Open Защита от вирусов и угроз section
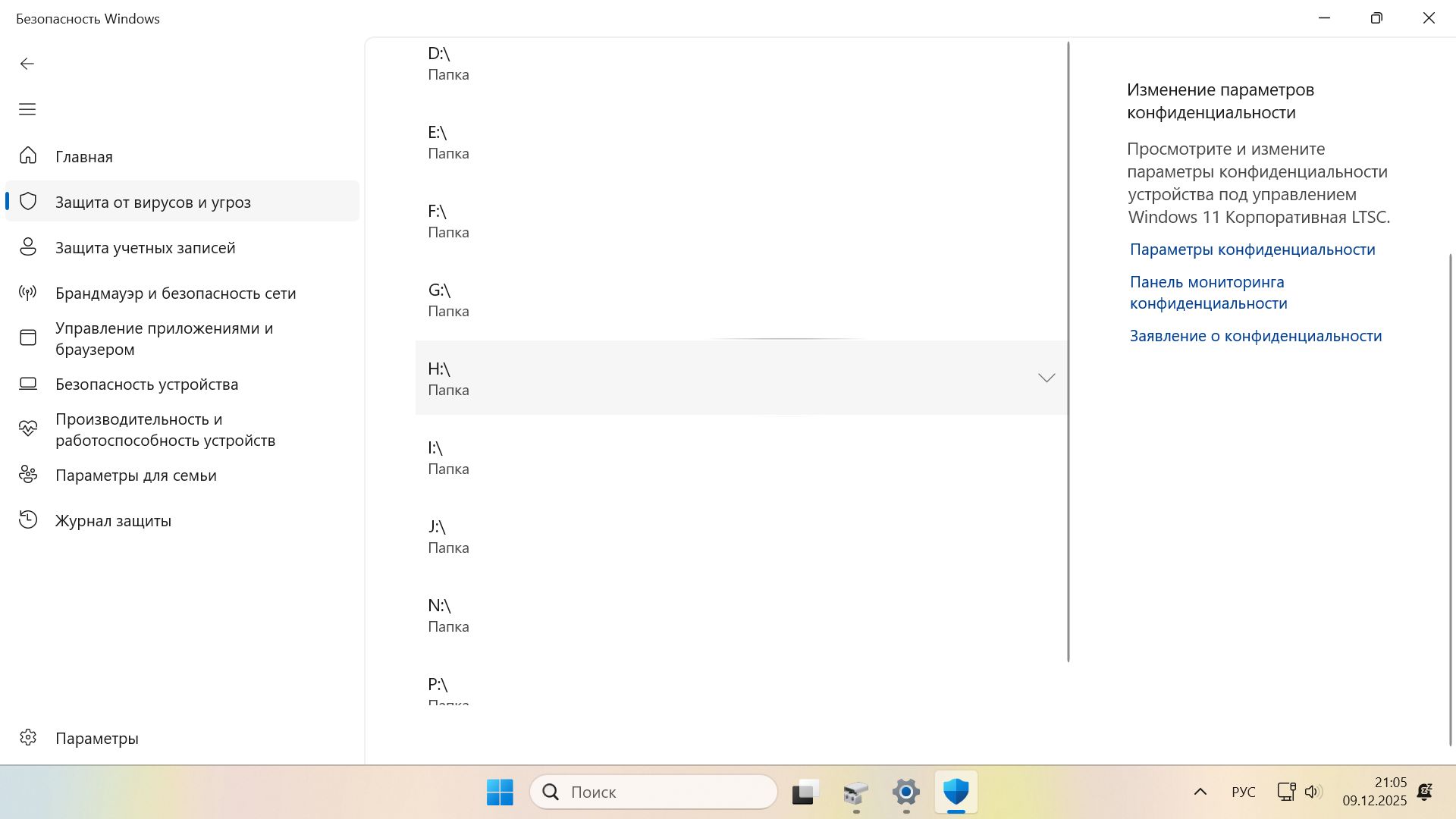Image resolution: width=1456 pixels, height=819 pixels. (x=153, y=202)
